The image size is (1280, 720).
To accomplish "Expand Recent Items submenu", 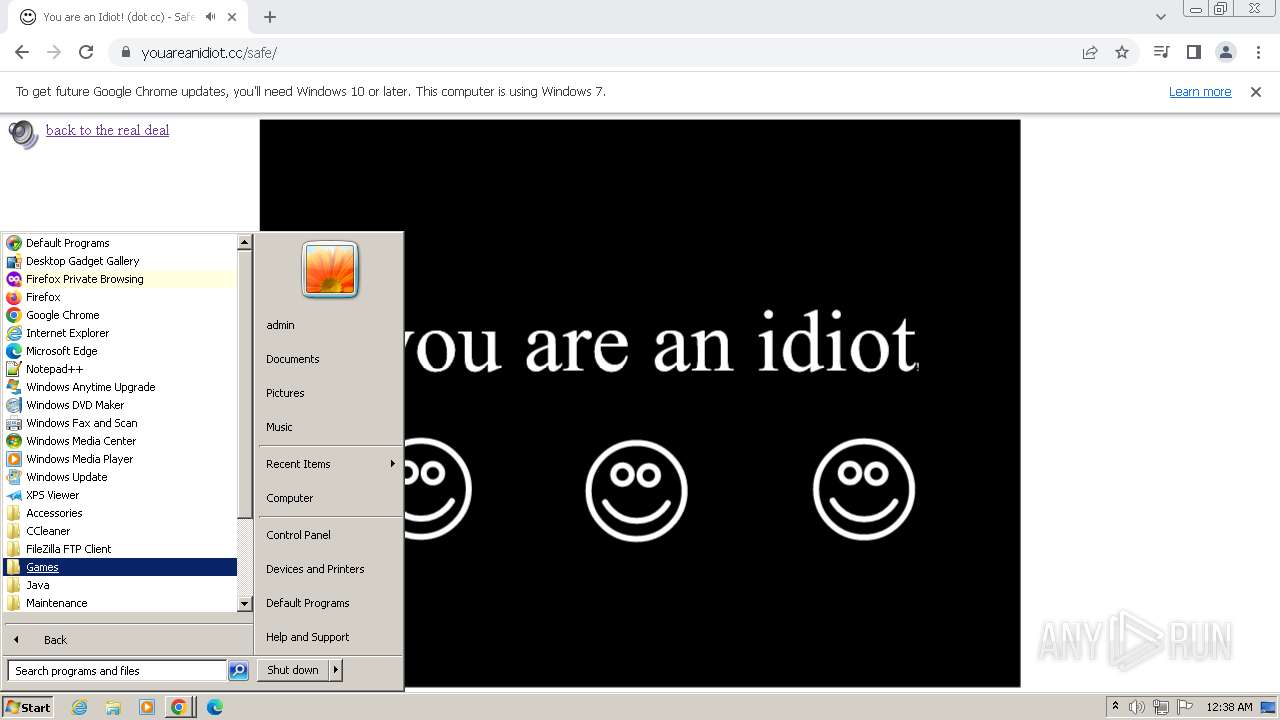I will [x=330, y=464].
